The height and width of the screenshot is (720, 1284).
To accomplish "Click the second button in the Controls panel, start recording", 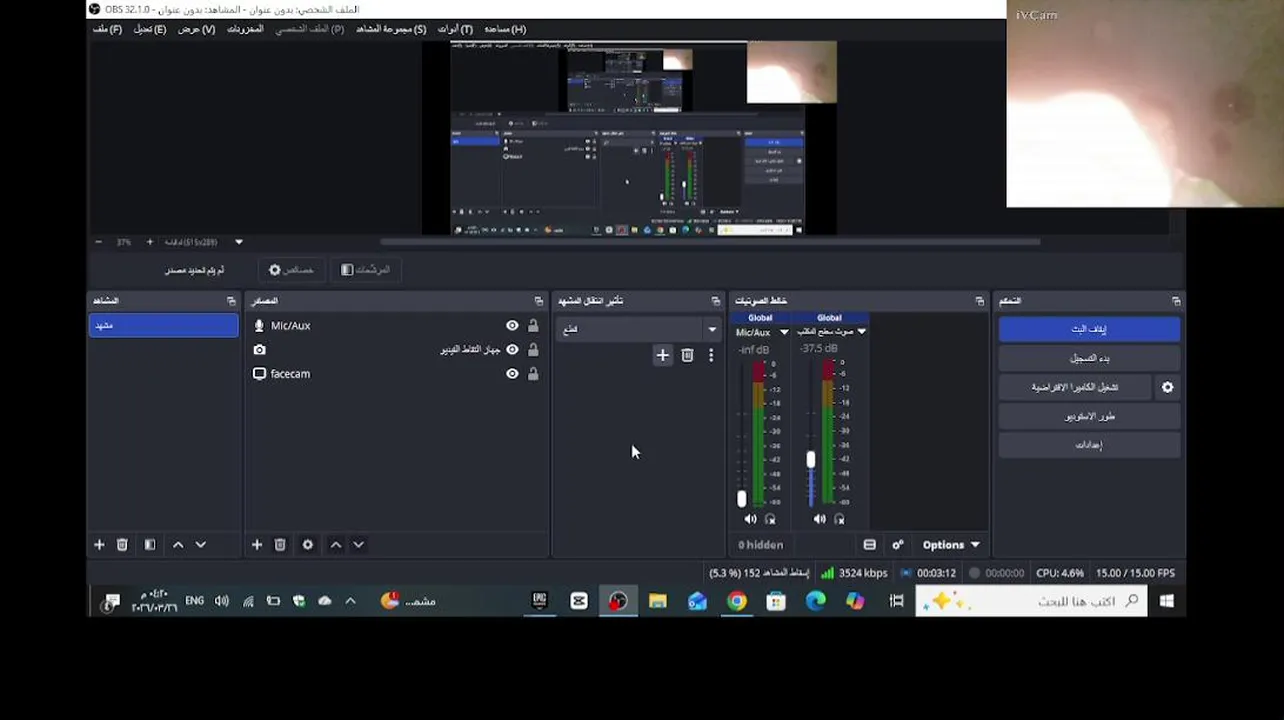I will pos(1089,358).
